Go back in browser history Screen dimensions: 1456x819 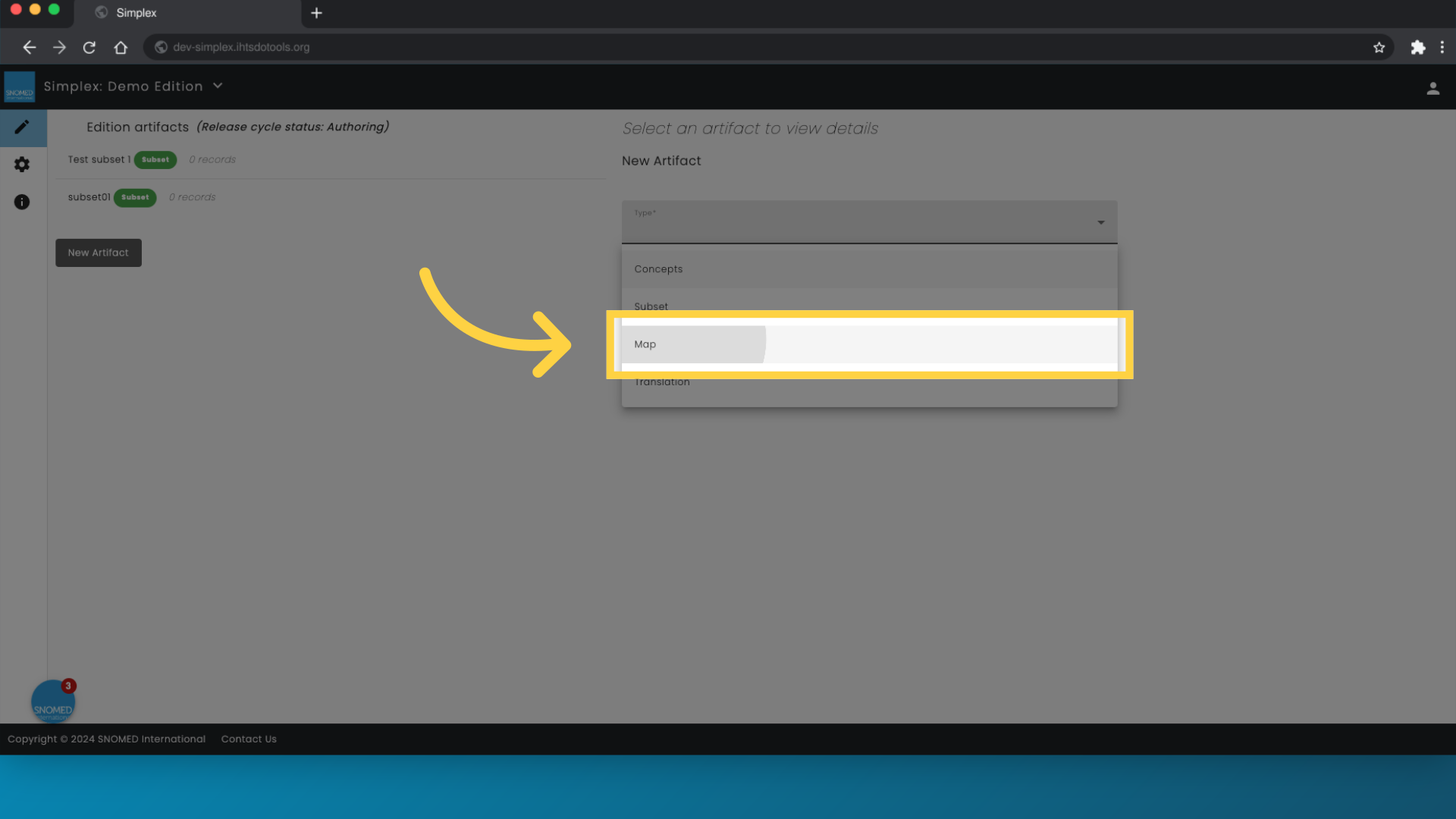tap(29, 47)
